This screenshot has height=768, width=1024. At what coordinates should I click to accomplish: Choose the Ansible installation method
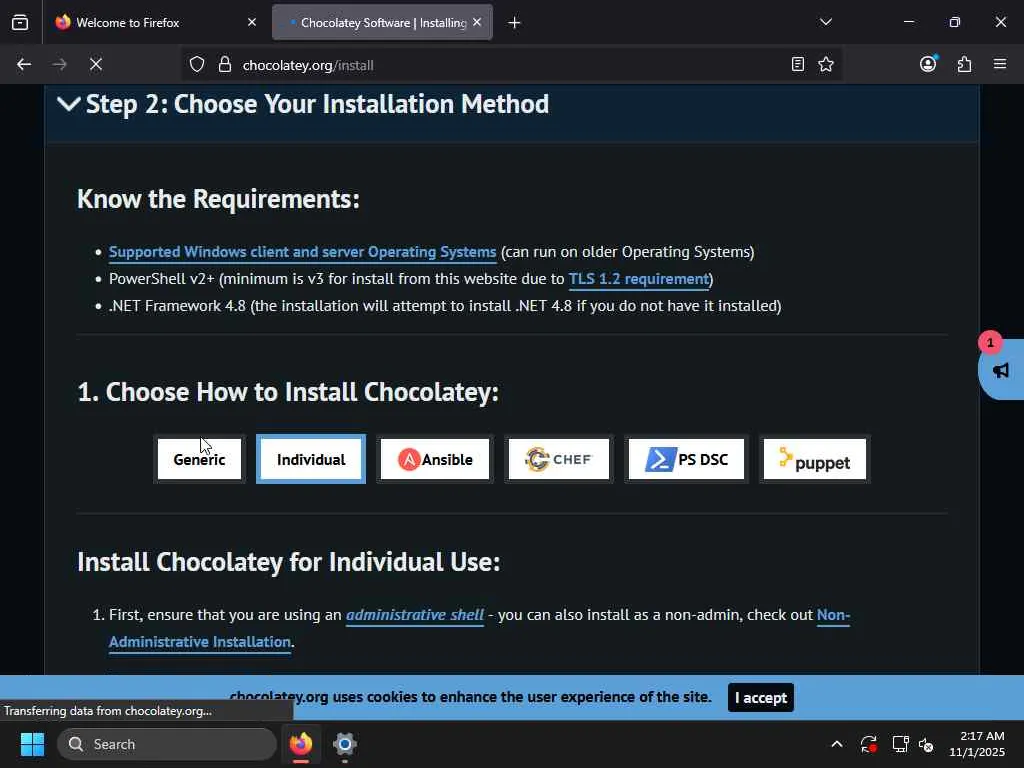pyautogui.click(x=435, y=459)
